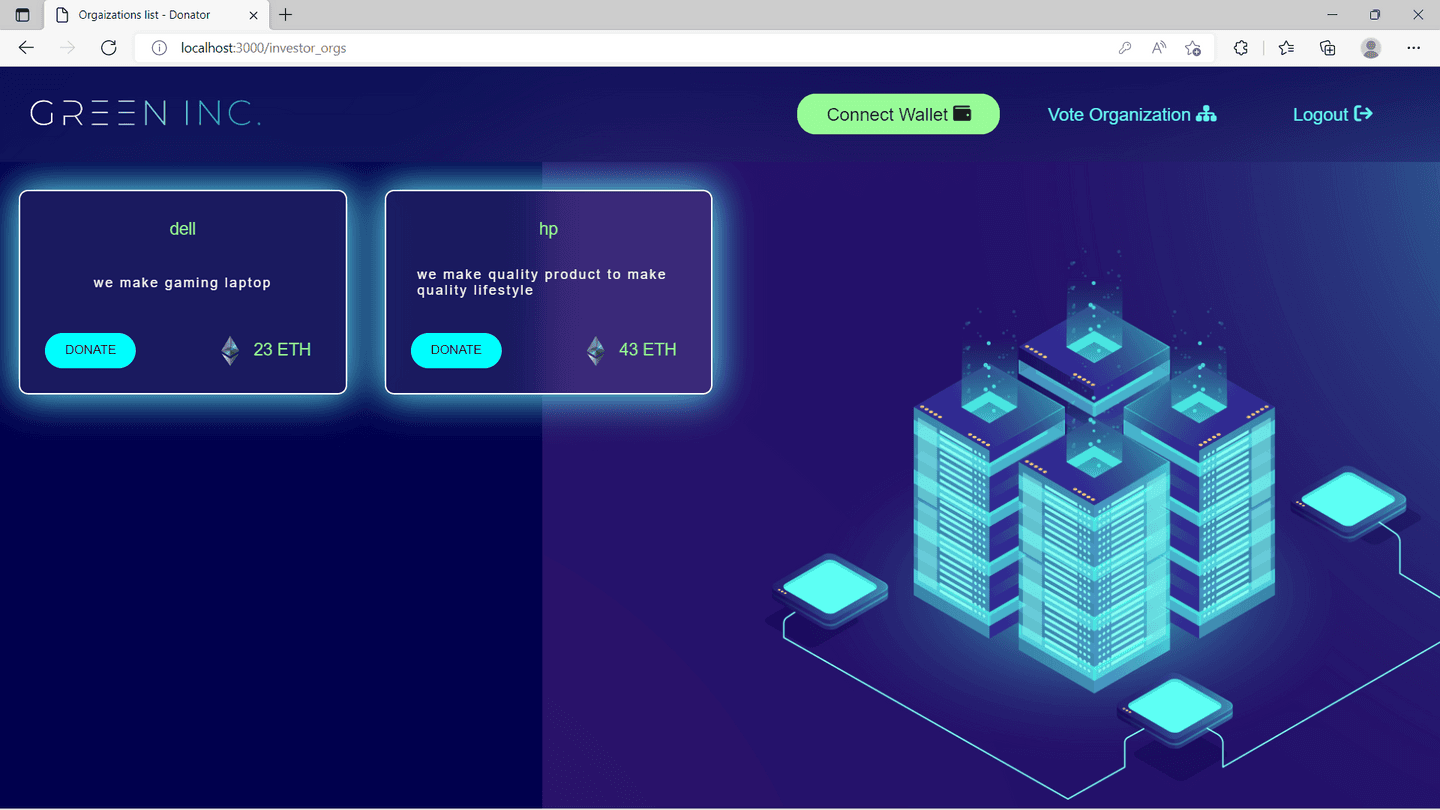
Task: Close the 'Orgaizations list - Donator' tab
Action: tap(254, 15)
